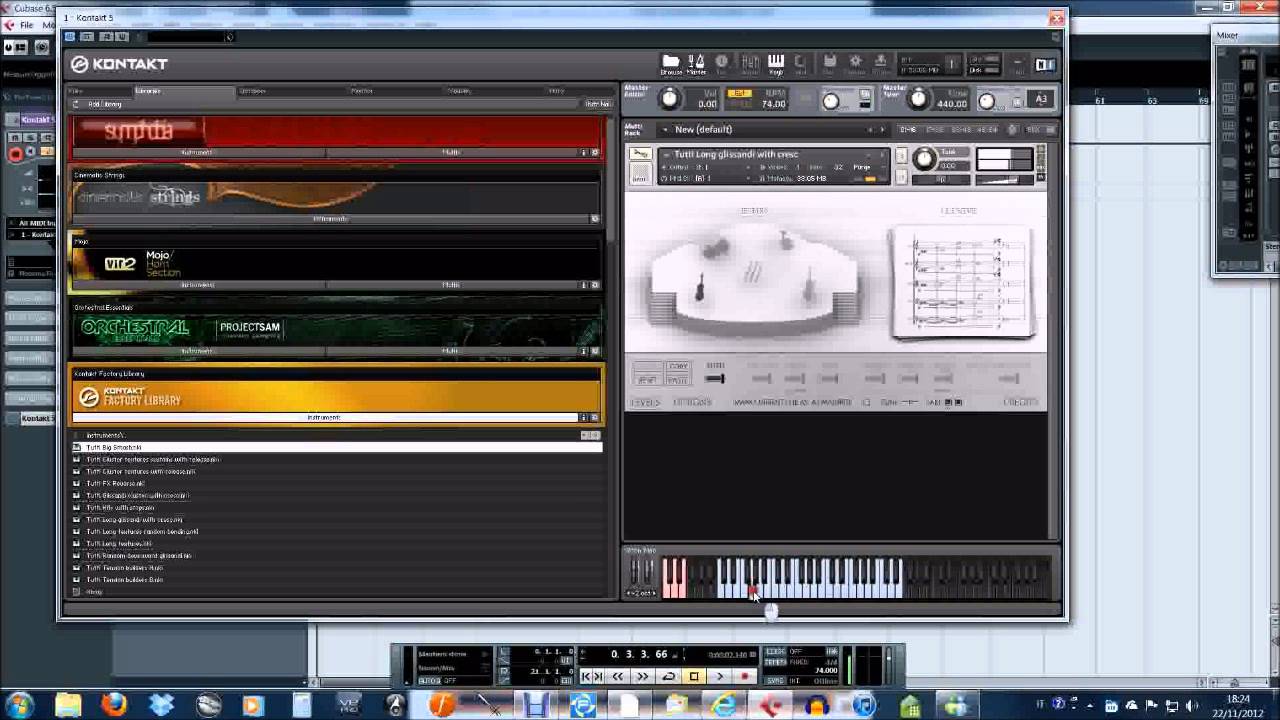Click the record enable button in Cubase track
1280x720 pixels.
(x=16, y=154)
